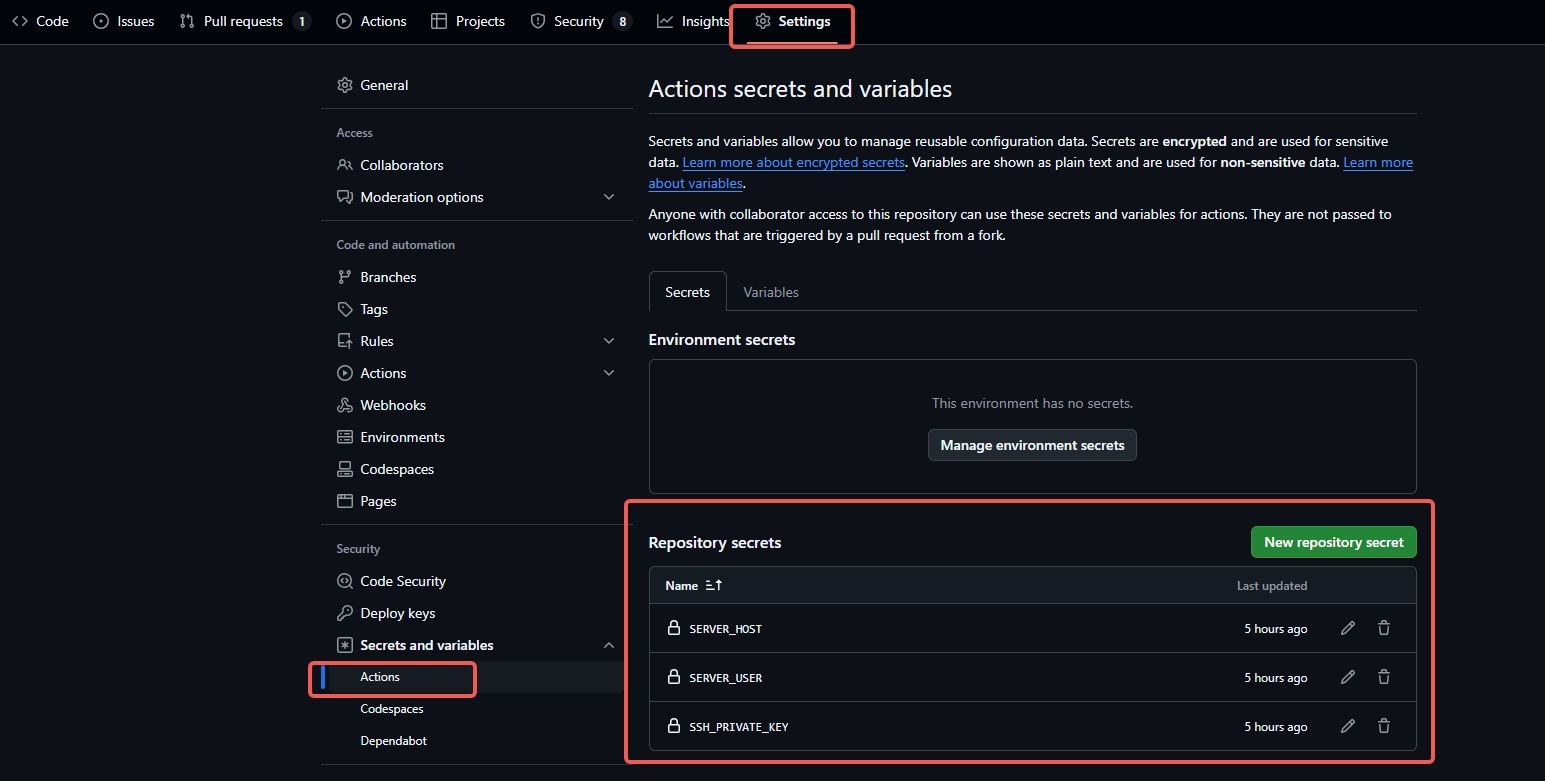This screenshot has height=781, width=1545.
Task: Expand the Rules sidebar section
Action: 609,341
